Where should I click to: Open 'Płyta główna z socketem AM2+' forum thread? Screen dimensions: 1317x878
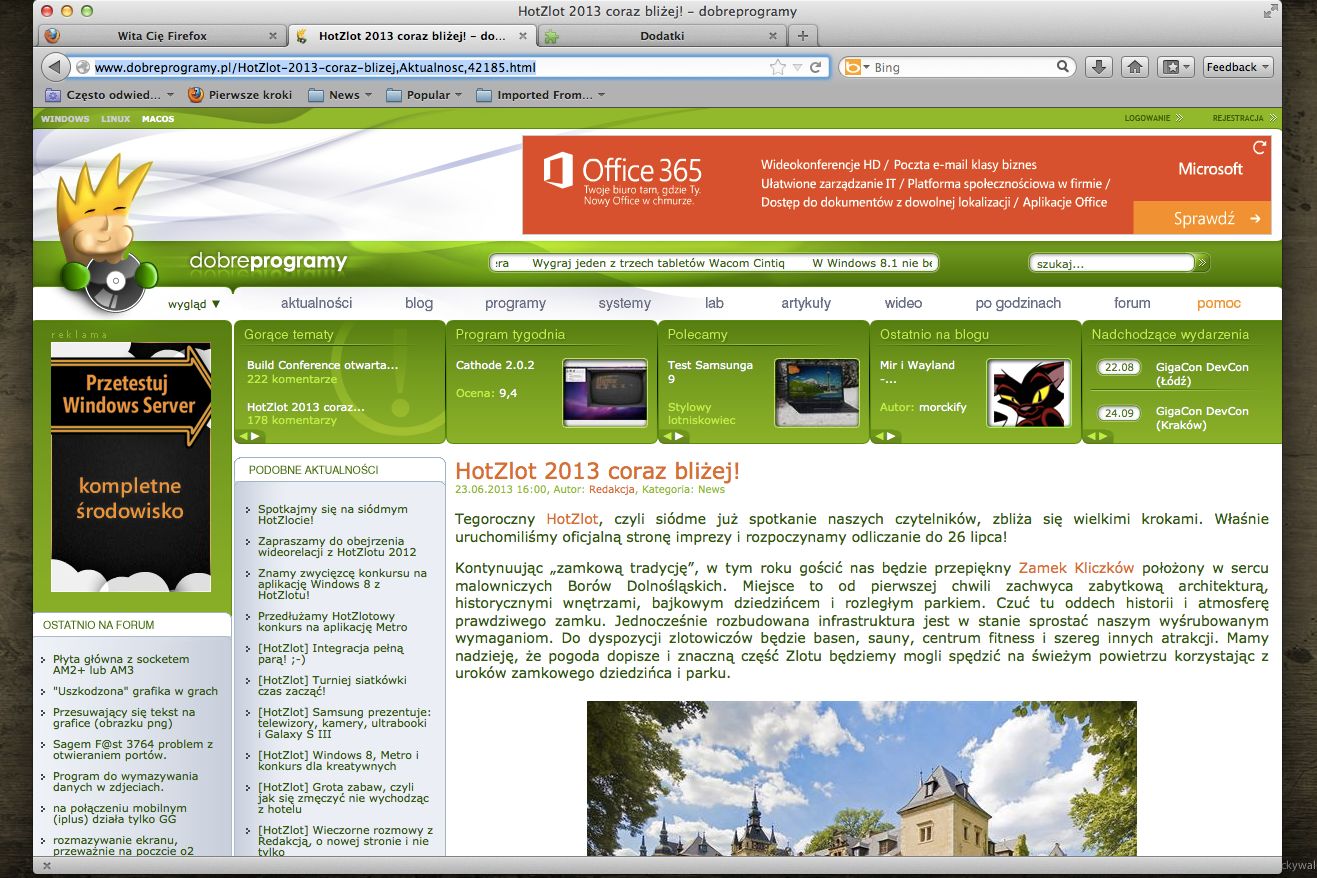[x=121, y=665]
